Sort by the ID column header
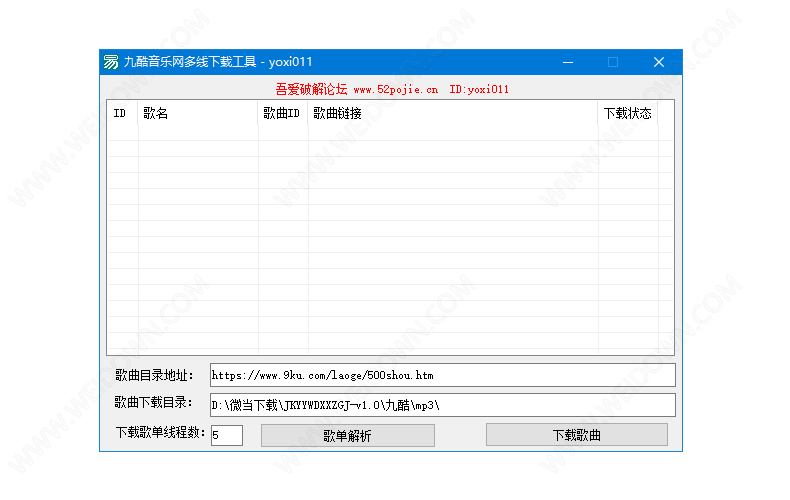790x500 pixels. 122,113
